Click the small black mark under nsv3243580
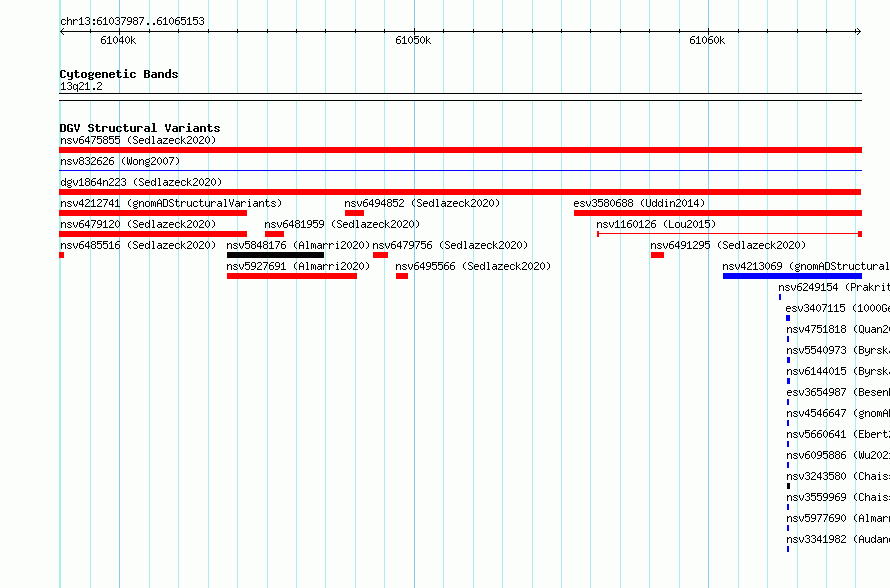 click(x=788, y=486)
